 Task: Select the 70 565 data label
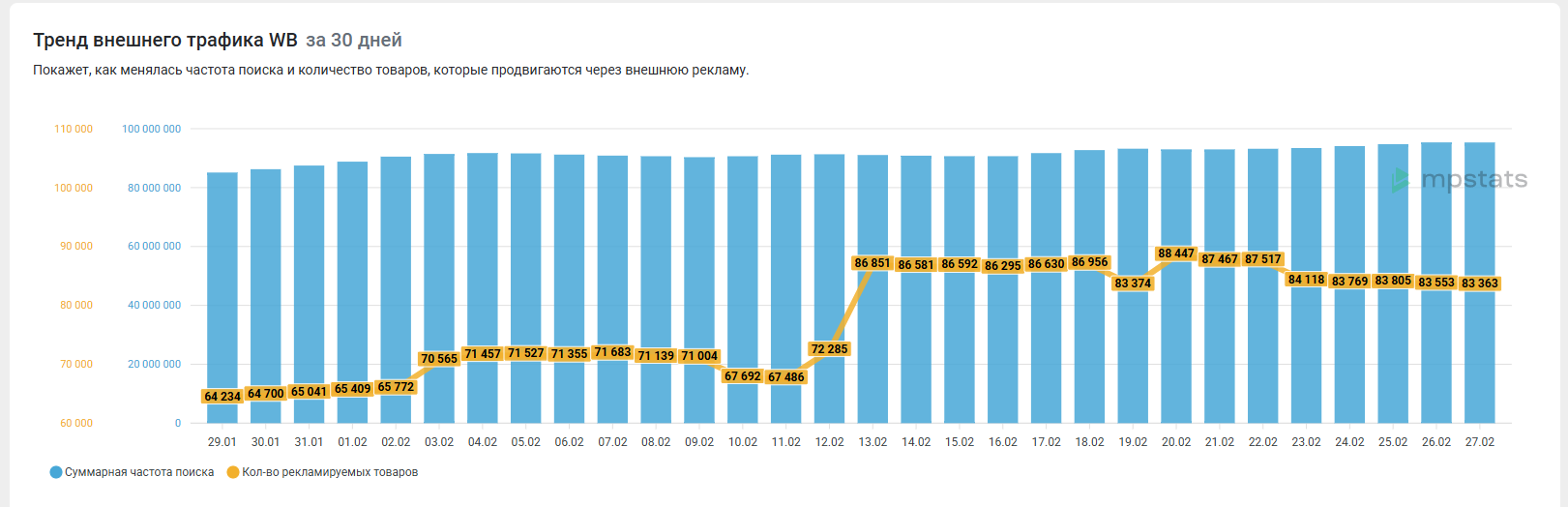pos(439,358)
